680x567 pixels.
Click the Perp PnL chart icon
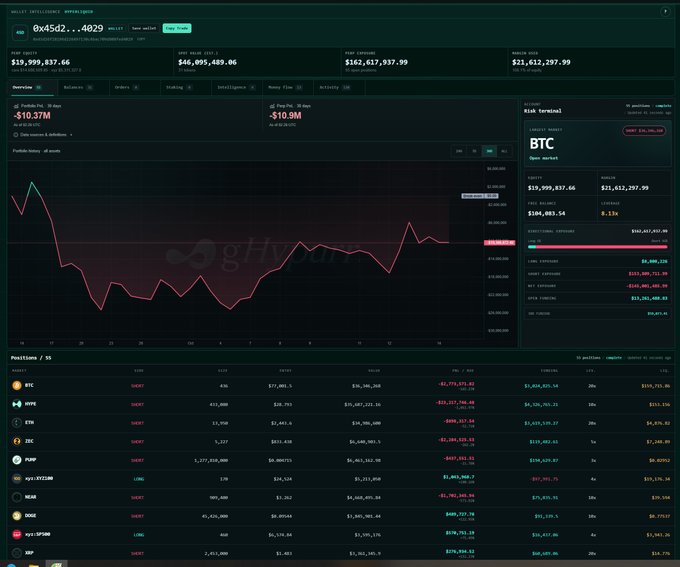(272, 106)
